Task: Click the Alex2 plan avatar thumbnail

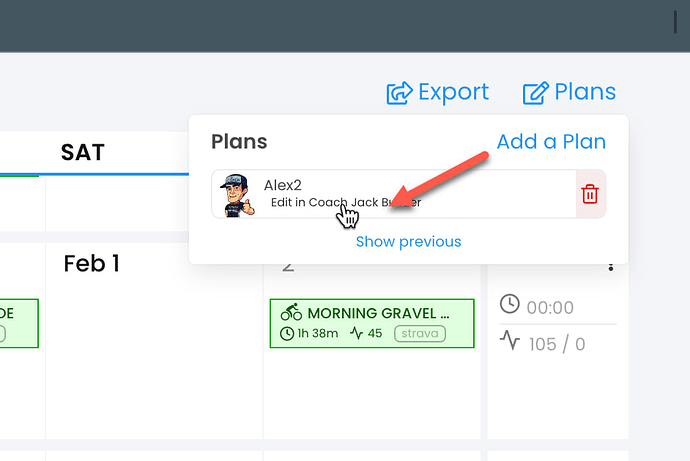Action: (238, 194)
